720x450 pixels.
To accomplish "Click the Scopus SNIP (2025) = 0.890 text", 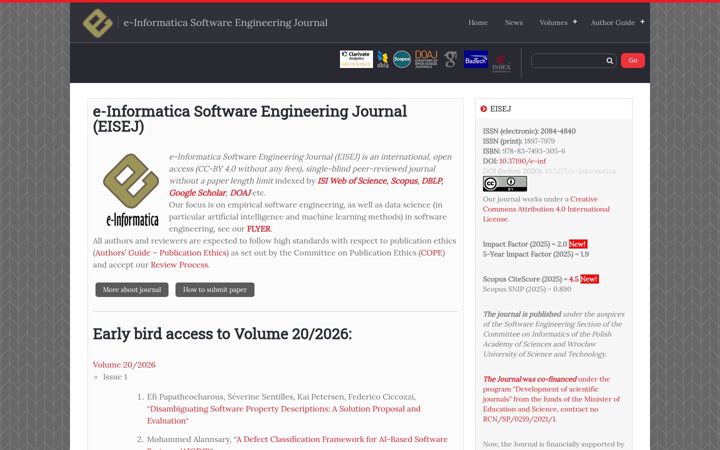I will click(x=527, y=289).
